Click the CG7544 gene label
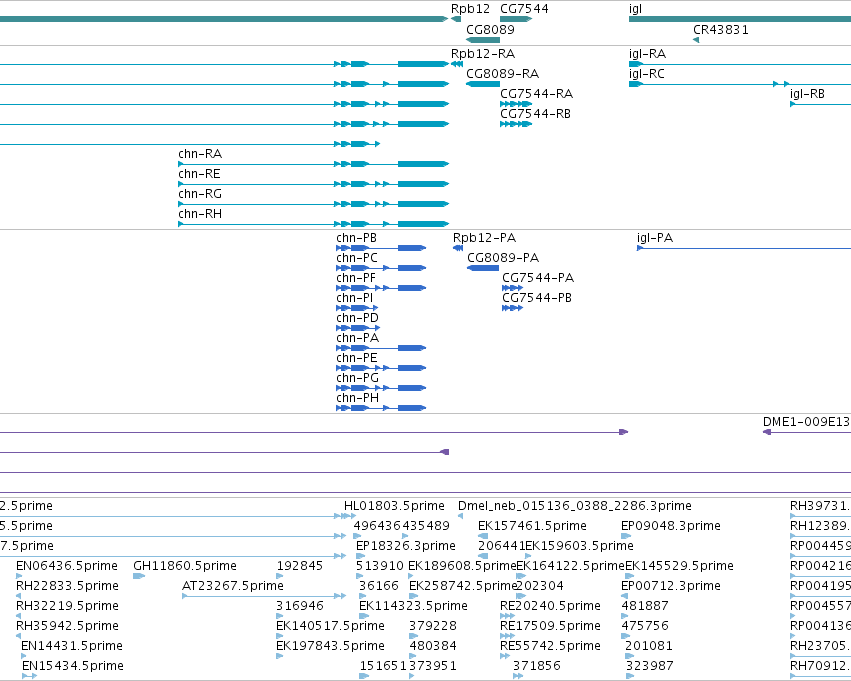The height and width of the screenshot is (681, 851). coord(524,9)
